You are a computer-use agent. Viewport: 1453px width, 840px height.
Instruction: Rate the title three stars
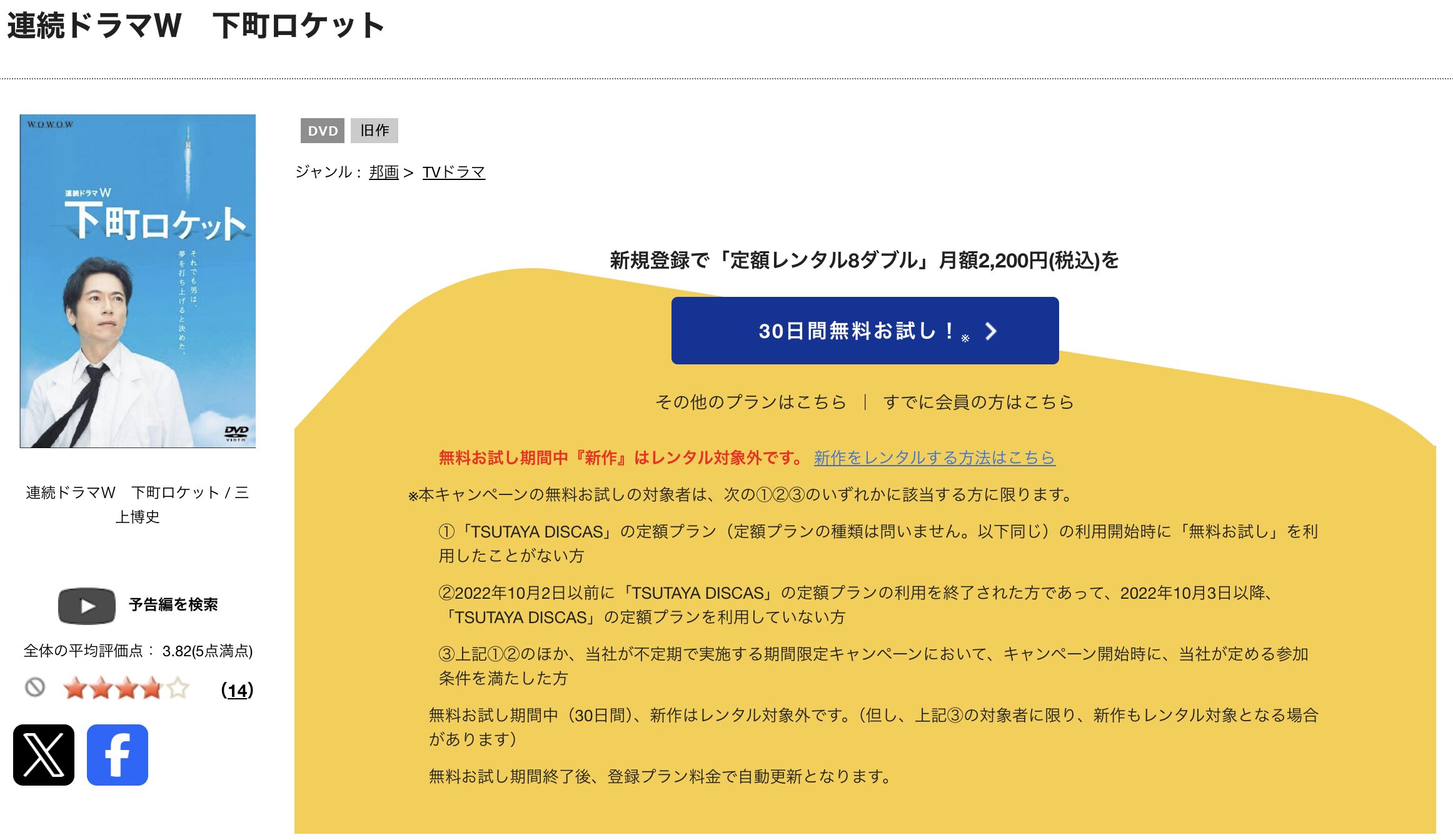126,688
